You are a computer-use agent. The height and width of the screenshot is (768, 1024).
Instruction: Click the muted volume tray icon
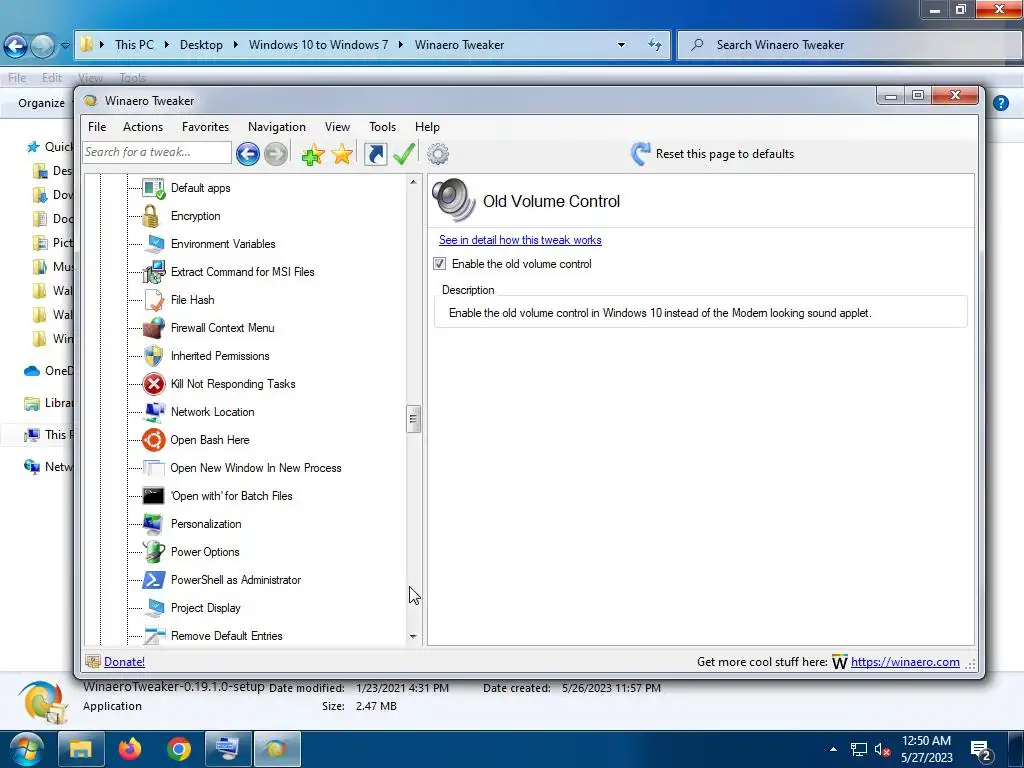(x=882, y=749)
